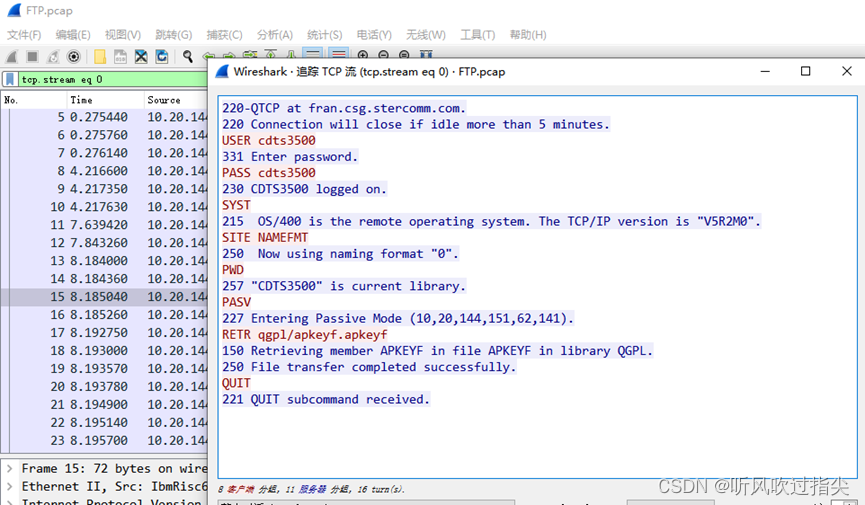865x505 pixels.
Task: Select packet 7 at time 0.276140
Action: (104, 153)
